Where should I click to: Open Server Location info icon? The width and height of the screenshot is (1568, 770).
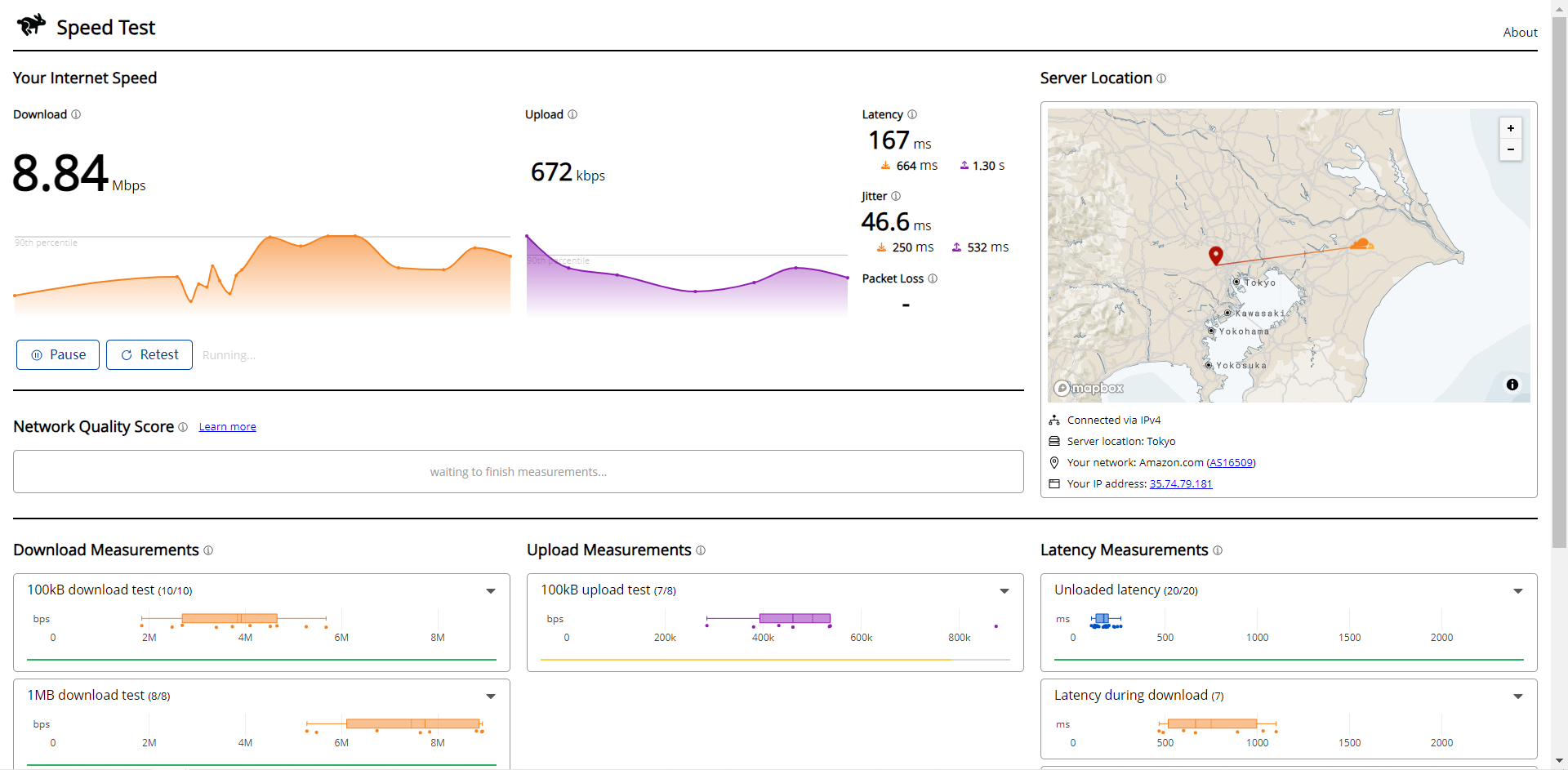[1161, 78]
